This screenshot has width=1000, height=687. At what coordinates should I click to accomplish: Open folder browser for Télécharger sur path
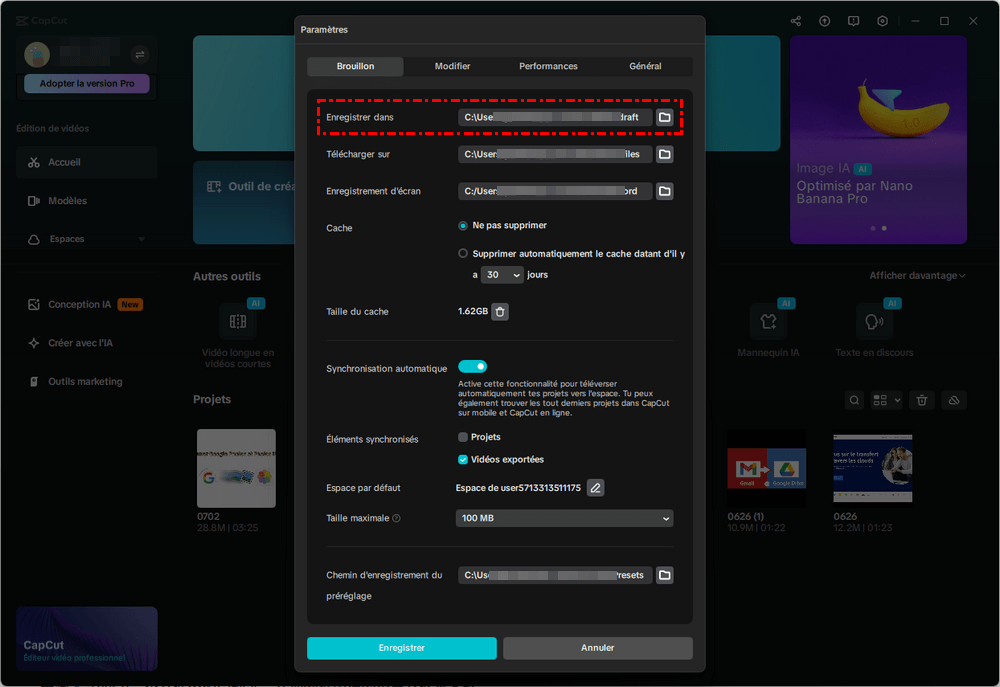click(665, 154)
